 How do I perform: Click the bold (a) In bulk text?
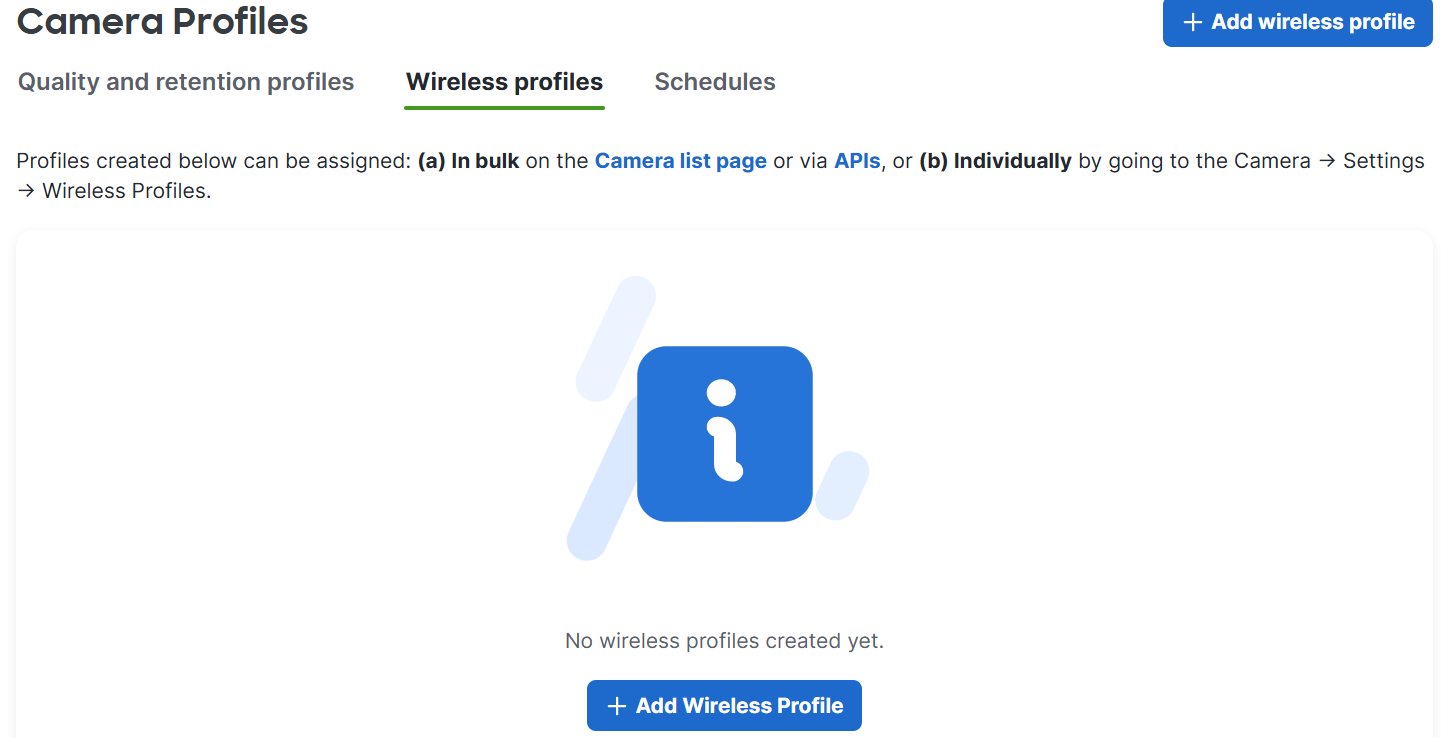468,161
